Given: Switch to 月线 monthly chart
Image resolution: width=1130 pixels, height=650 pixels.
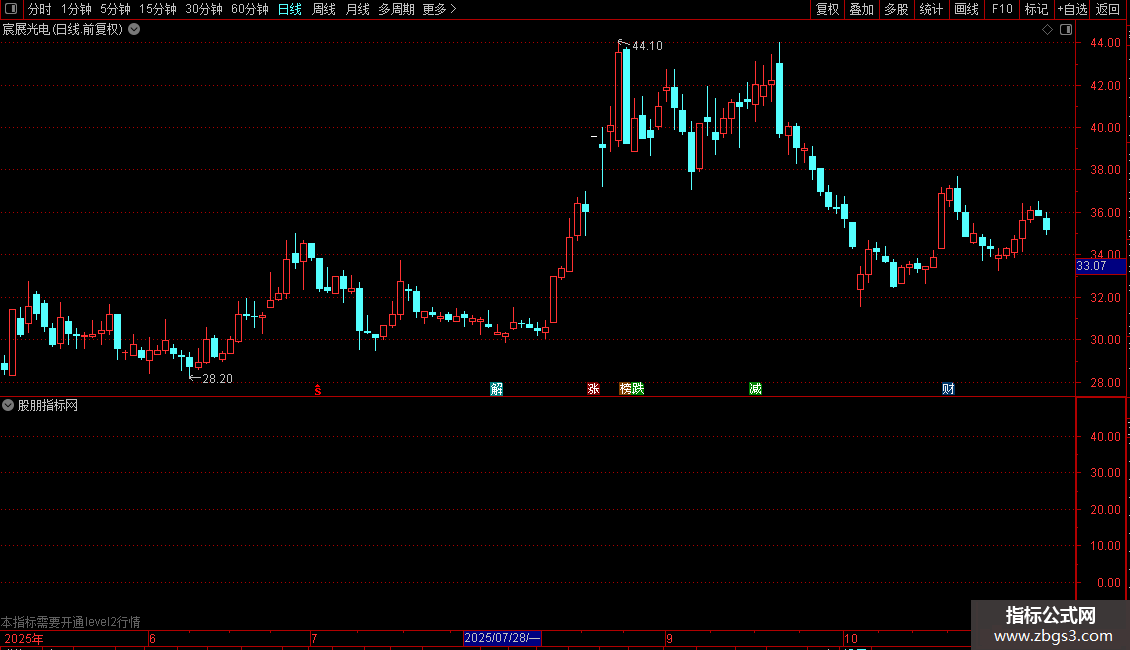Looking at the screenshot, I should 357,9.
